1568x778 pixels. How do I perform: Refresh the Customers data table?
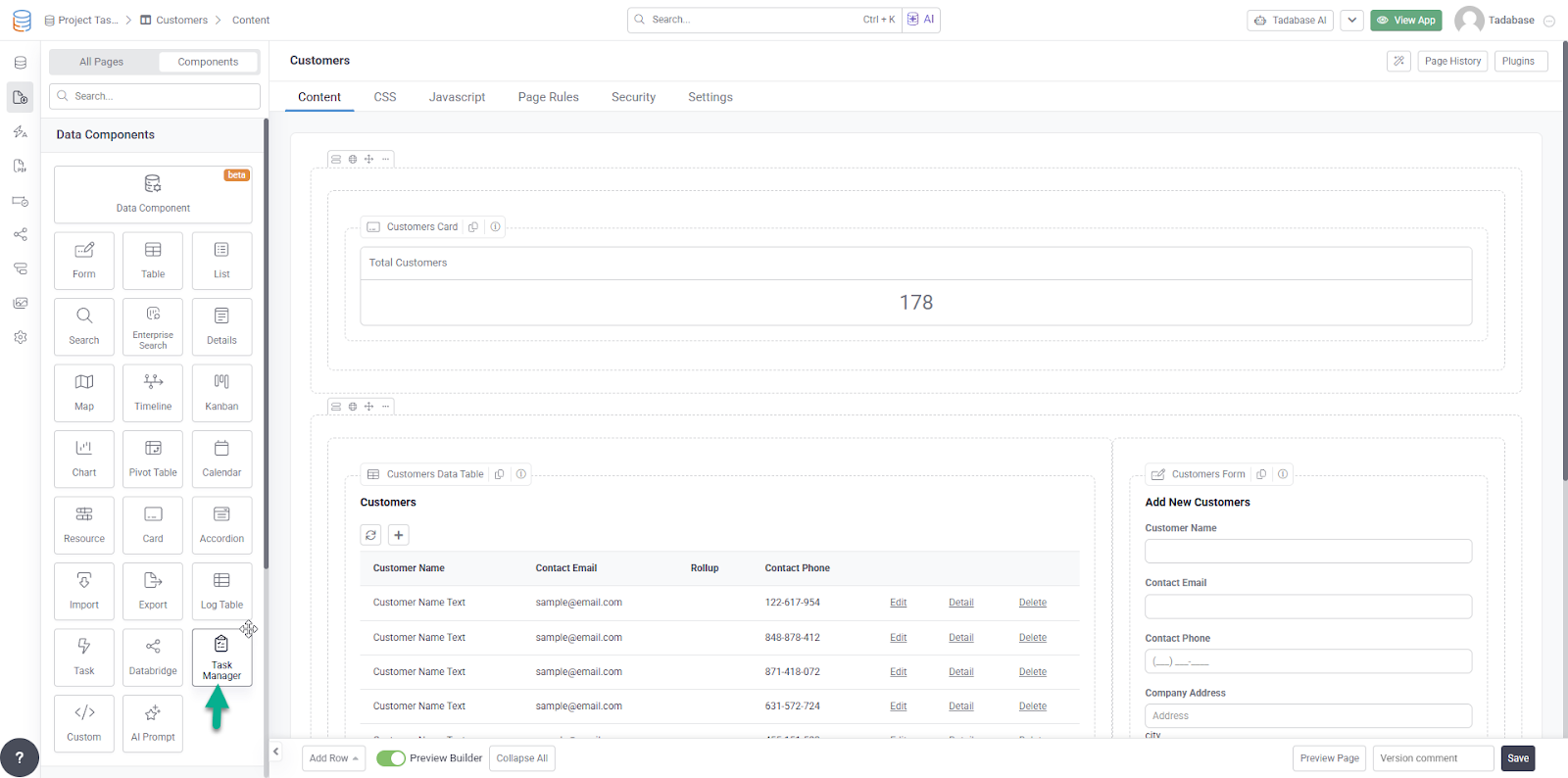[x=370, y=535]
